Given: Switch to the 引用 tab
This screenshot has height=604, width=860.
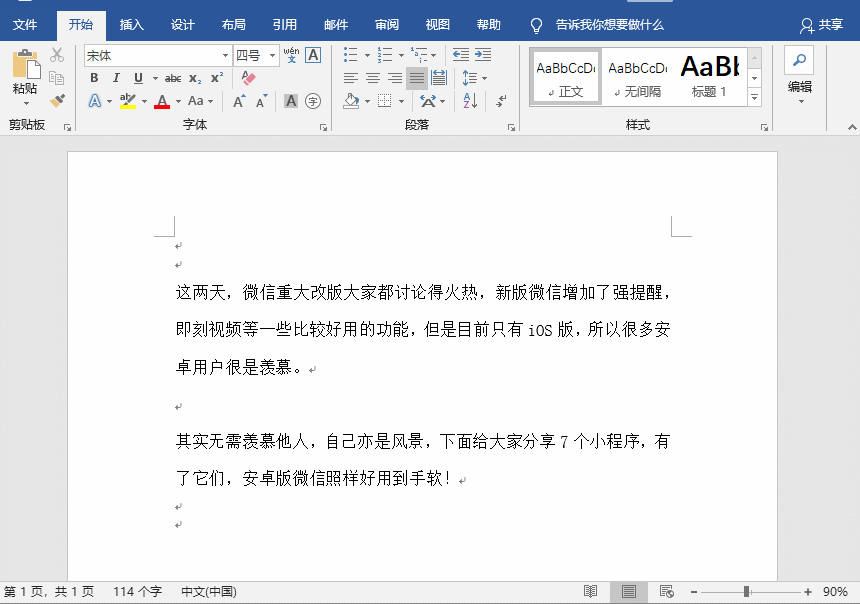Looking at the screenshot, I should pyautogui.click(x=285, y=25).
